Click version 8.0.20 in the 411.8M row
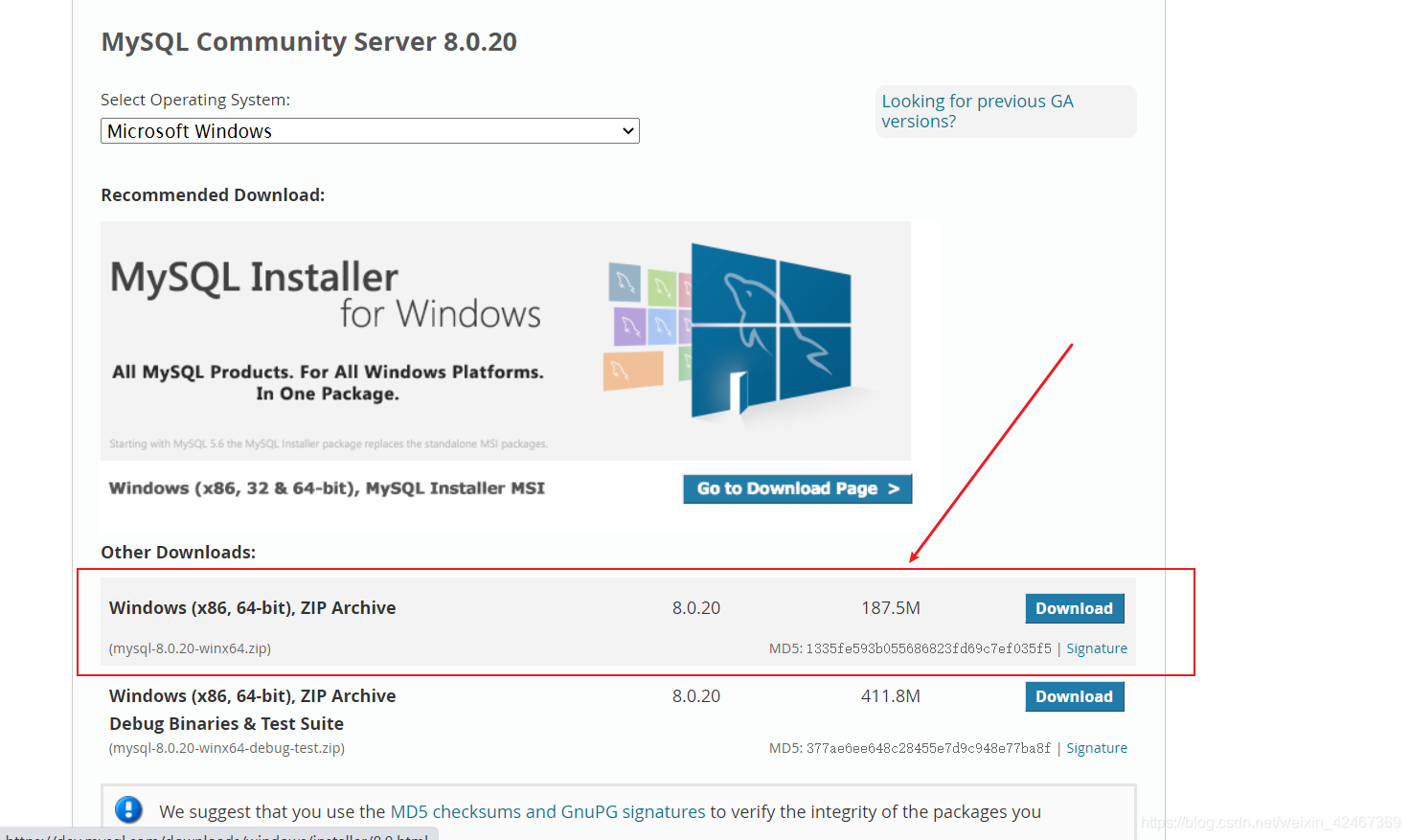This screenshot has height=840, width=1410. pyautogui.click(x=696, y=696)
